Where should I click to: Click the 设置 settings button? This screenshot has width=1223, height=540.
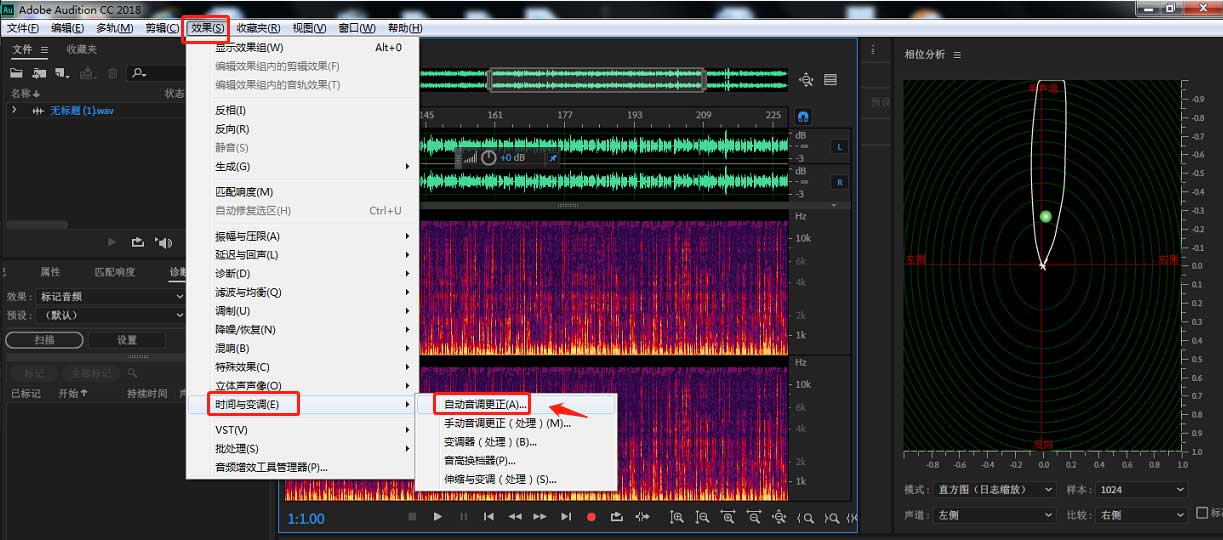coord(127,340)
